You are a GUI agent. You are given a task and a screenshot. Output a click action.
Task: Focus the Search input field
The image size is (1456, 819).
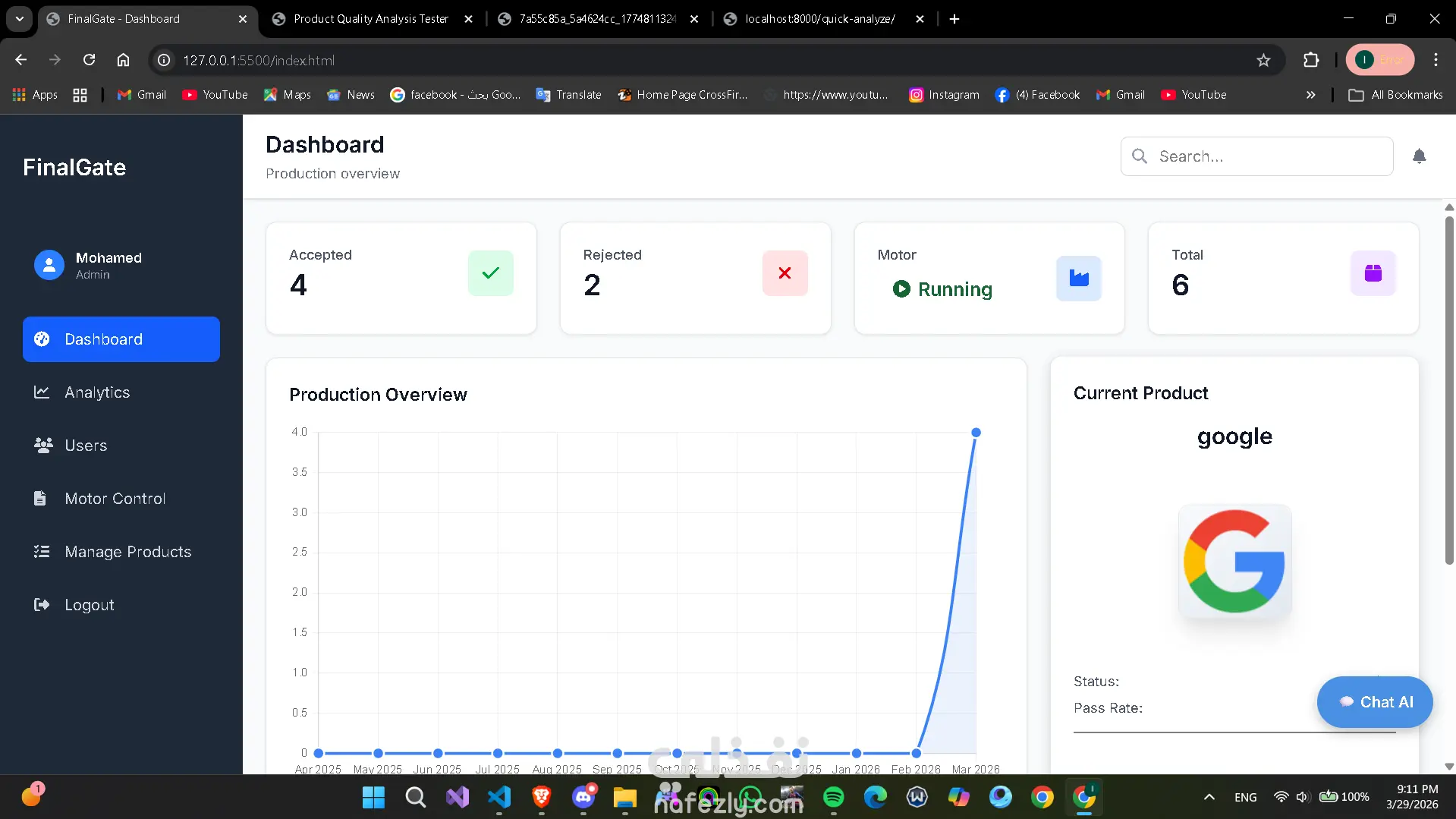[x=1256, y=156]
